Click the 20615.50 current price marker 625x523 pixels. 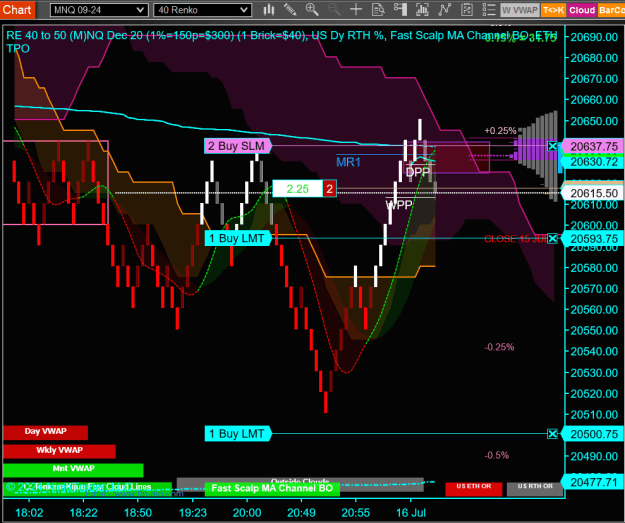[593, 193]
